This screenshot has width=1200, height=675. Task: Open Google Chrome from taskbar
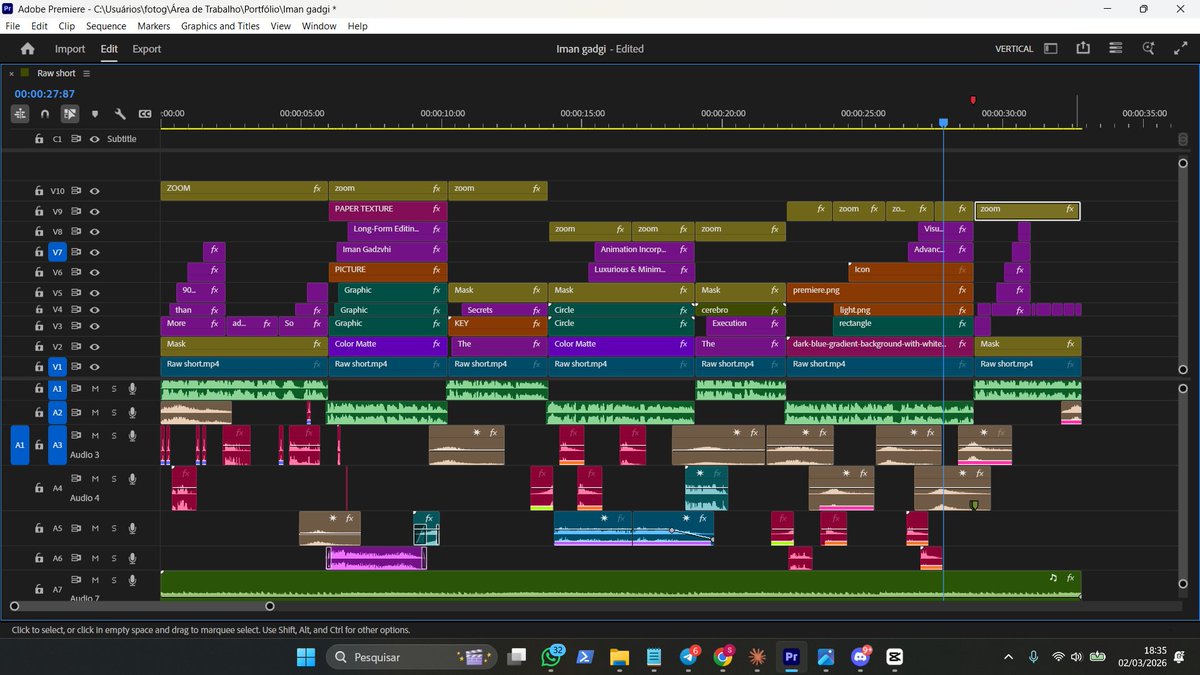pos(724,657)
